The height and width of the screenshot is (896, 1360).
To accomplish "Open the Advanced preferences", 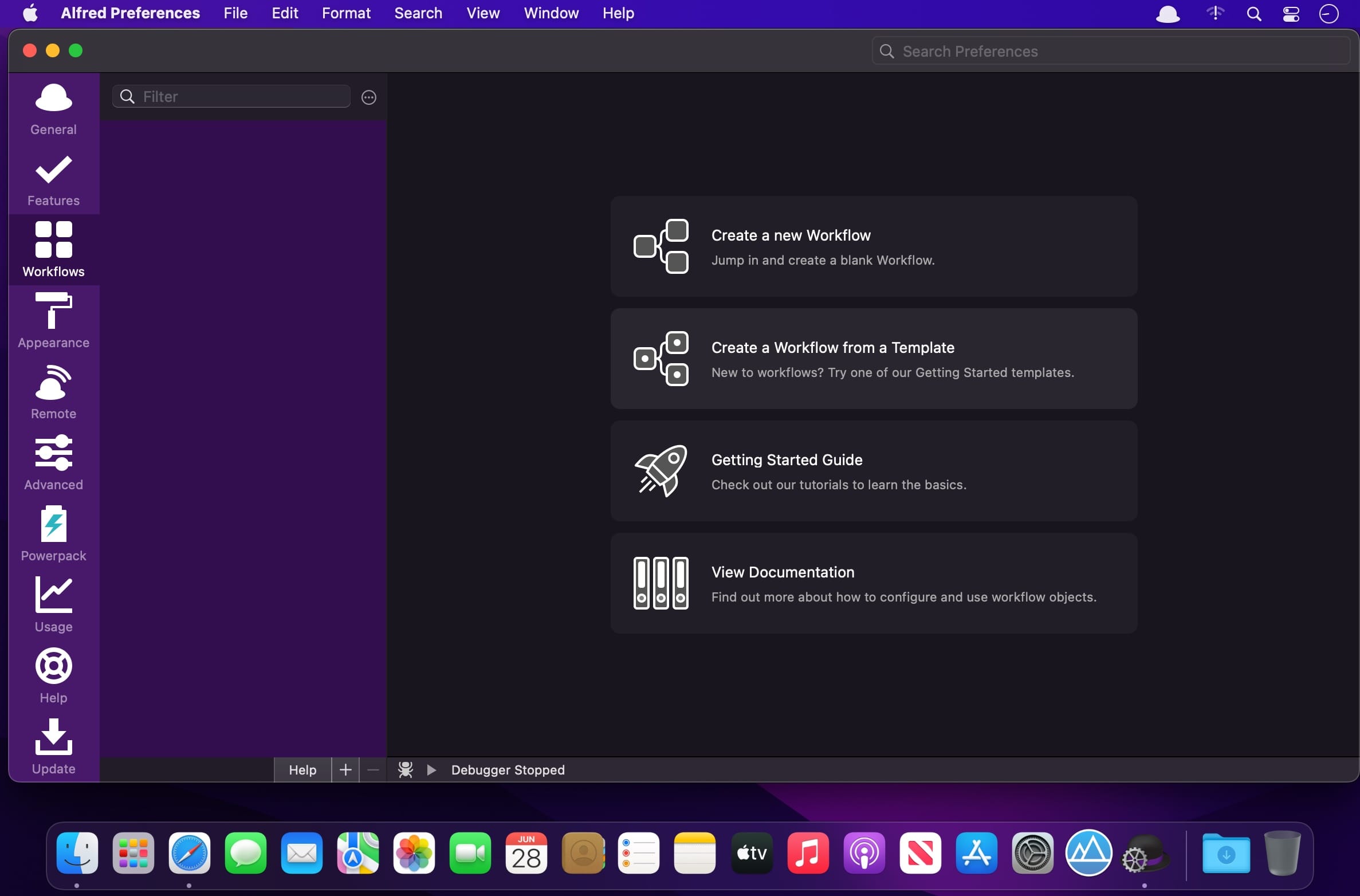I will pos(53,464).
